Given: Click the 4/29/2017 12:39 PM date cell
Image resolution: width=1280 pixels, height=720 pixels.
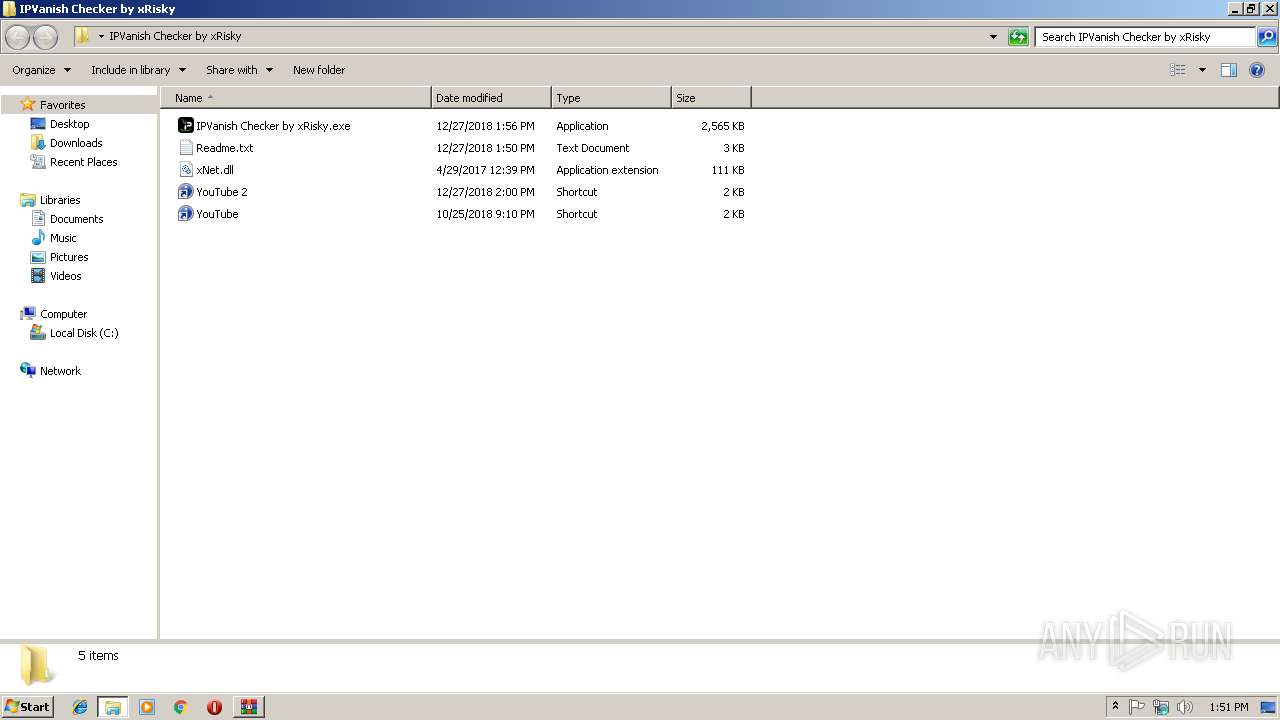Looking at the screenshot, I should [x=485, y=170].
